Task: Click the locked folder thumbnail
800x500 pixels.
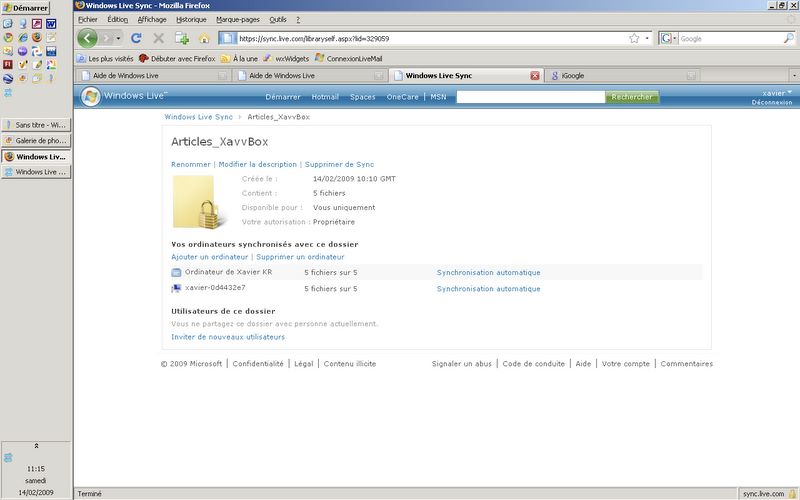Action: (x=198, y=202)
